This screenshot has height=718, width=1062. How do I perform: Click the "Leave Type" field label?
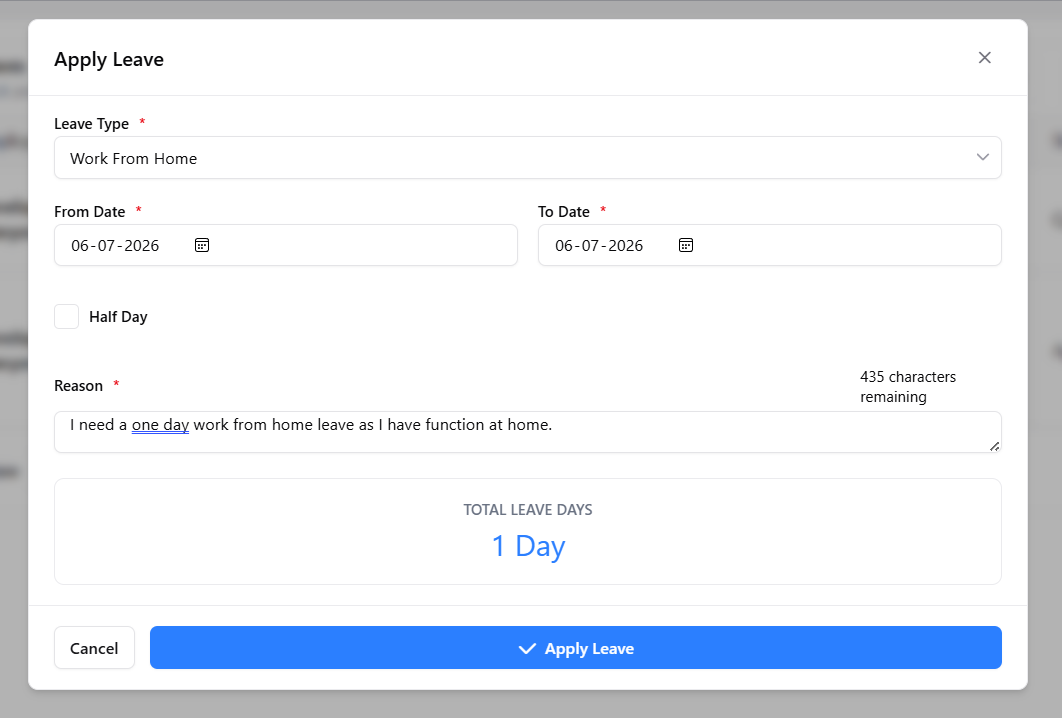coord(91,124)
